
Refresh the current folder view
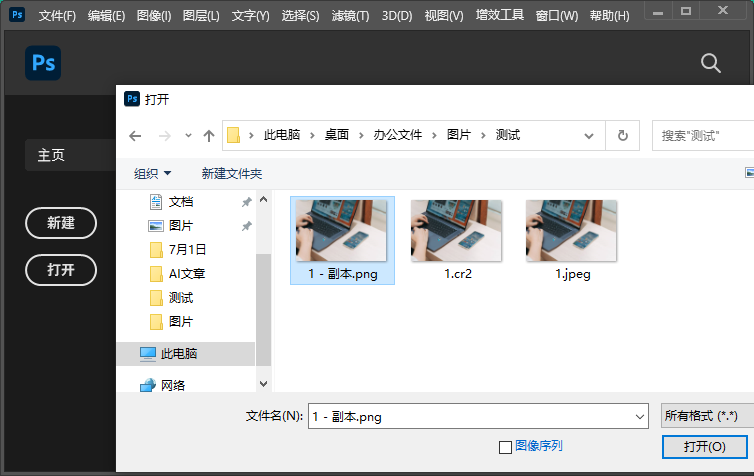pos(623,136)
